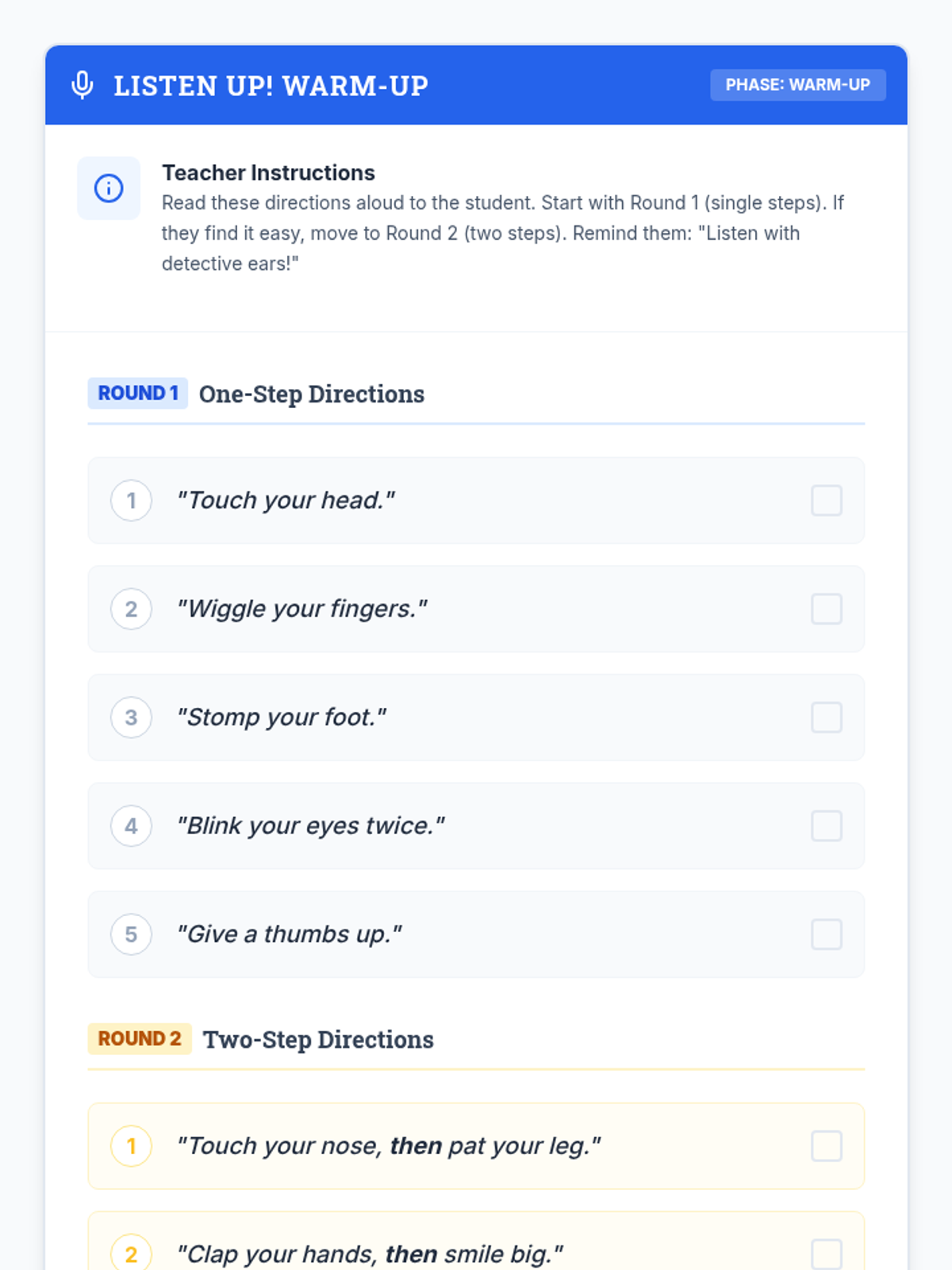Tick the "Give a thumbs up" checkbox
Image resolution: width=952 pixels, height=1270 pixels.
(827, 934)
